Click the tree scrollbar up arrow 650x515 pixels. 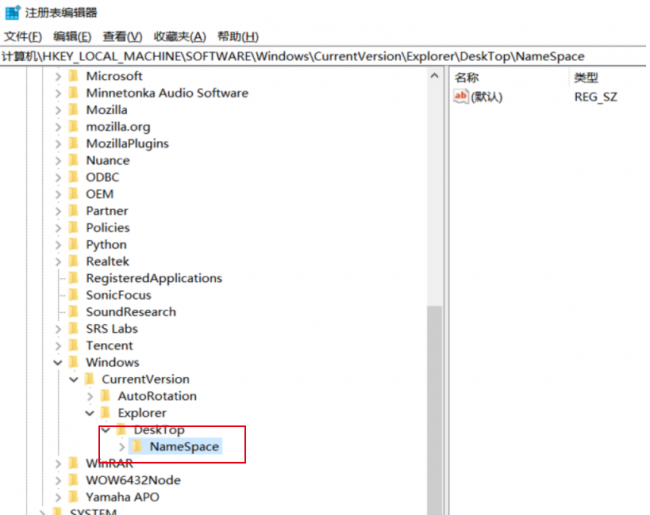[434, 76]
